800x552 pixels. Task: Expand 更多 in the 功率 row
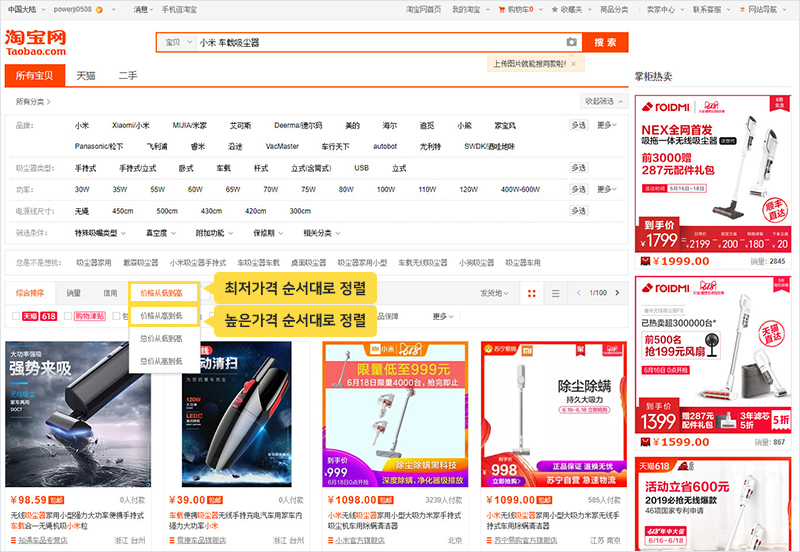point(607,189)
